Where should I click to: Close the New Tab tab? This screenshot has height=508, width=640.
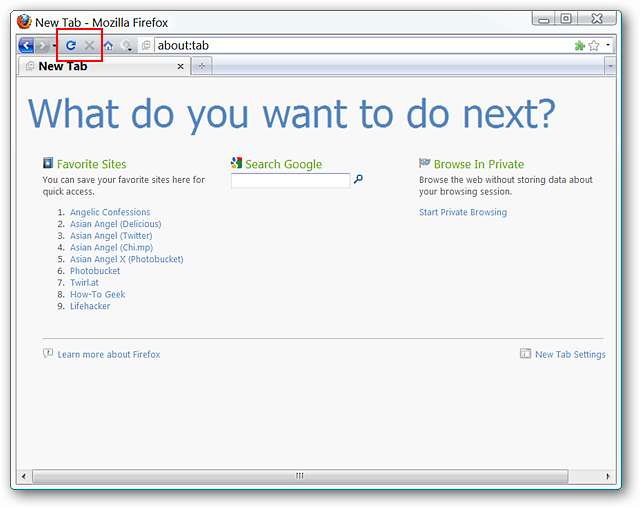[x=180, y=67]
